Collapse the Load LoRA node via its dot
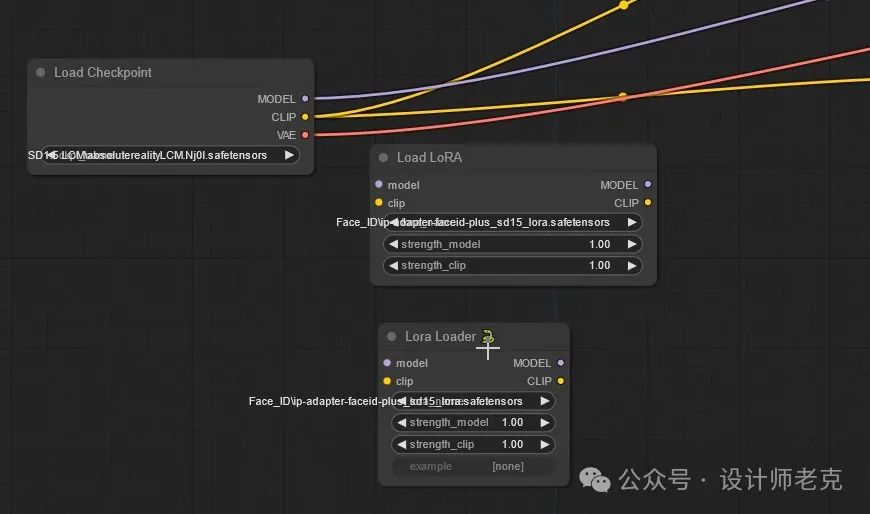This screenshot has height=514, width=870. coord(383,158)
